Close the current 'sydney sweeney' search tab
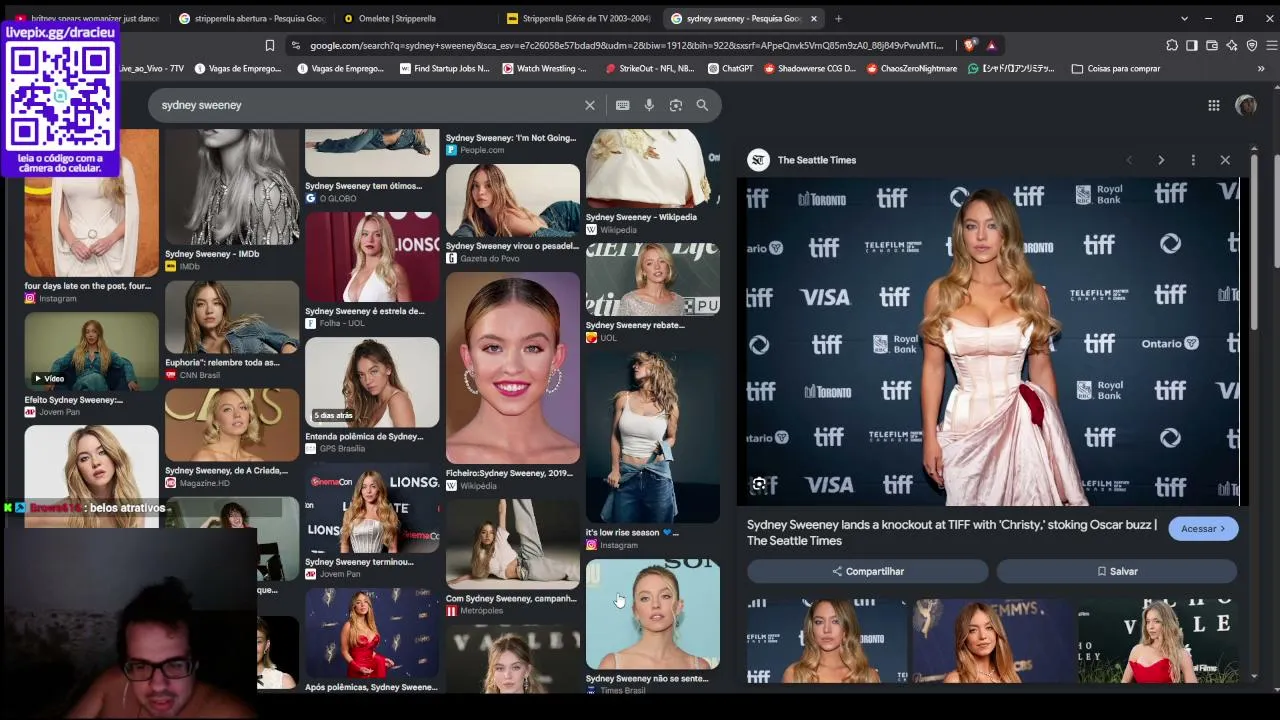 pyautogui.click(x=814, y=18)
